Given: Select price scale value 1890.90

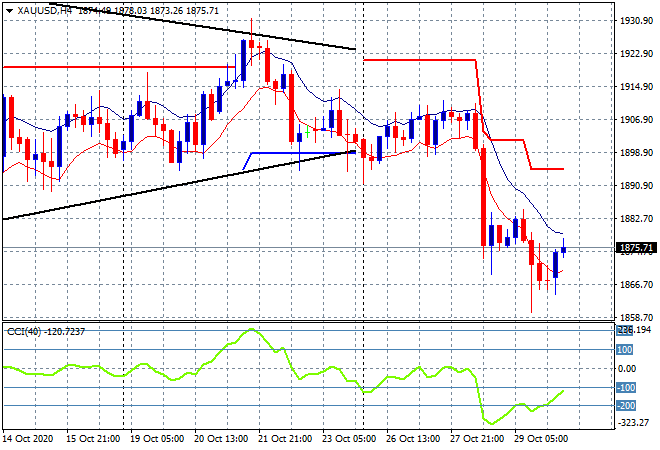Looking at the screenshot, I should point(636,185).
